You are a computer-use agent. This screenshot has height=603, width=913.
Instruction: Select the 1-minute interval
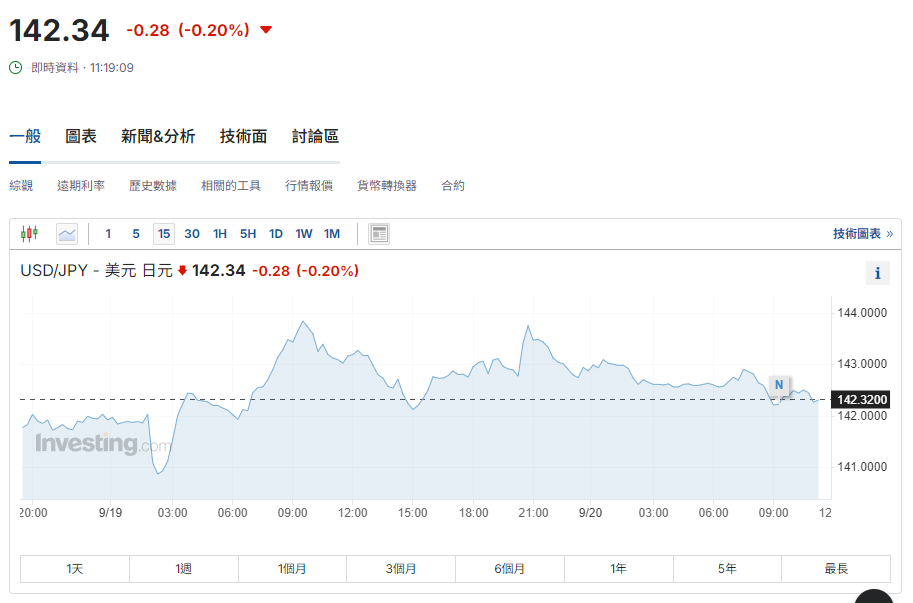click(x=109, y=234)
